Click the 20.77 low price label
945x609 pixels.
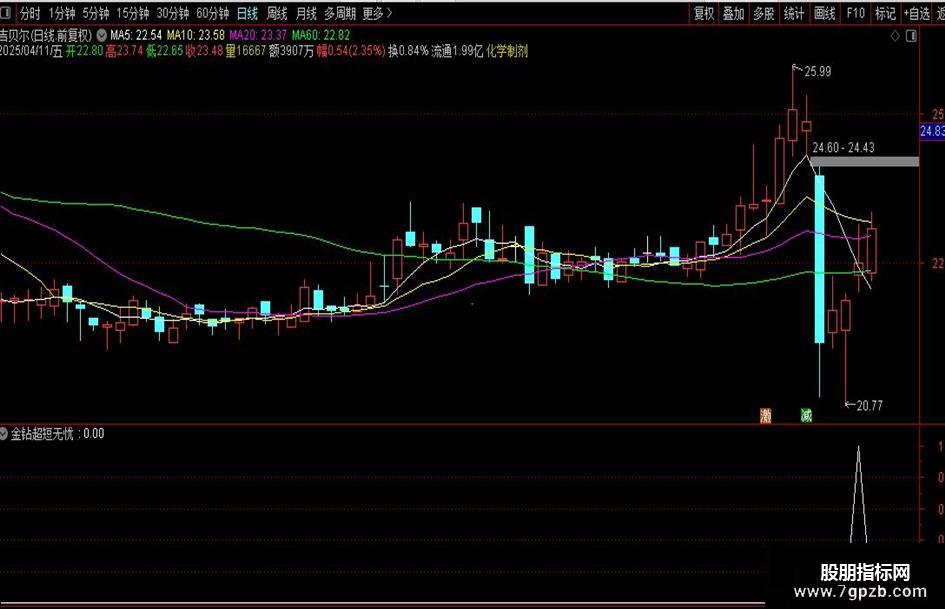point(869,406)
